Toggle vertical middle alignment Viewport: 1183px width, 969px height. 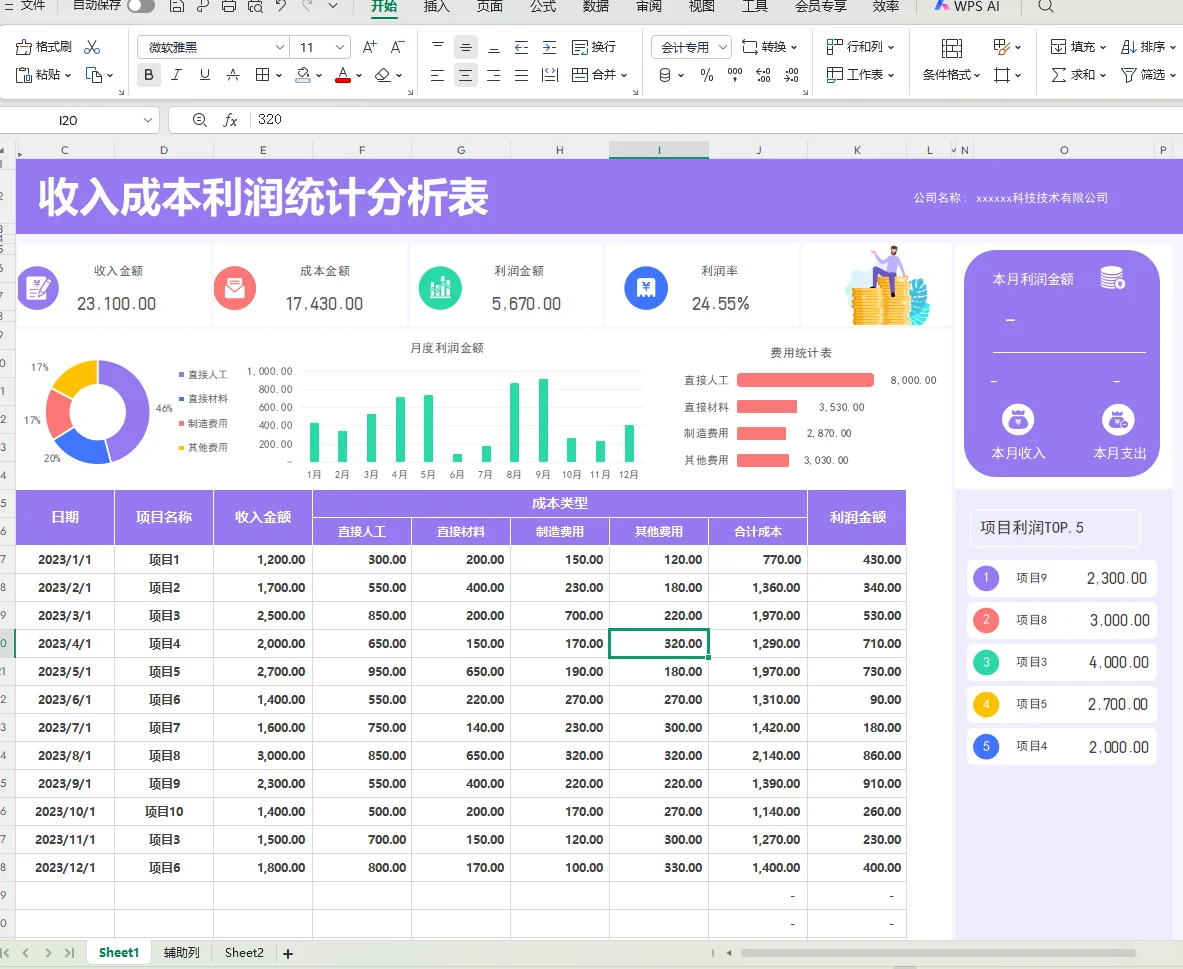point(466,47)
